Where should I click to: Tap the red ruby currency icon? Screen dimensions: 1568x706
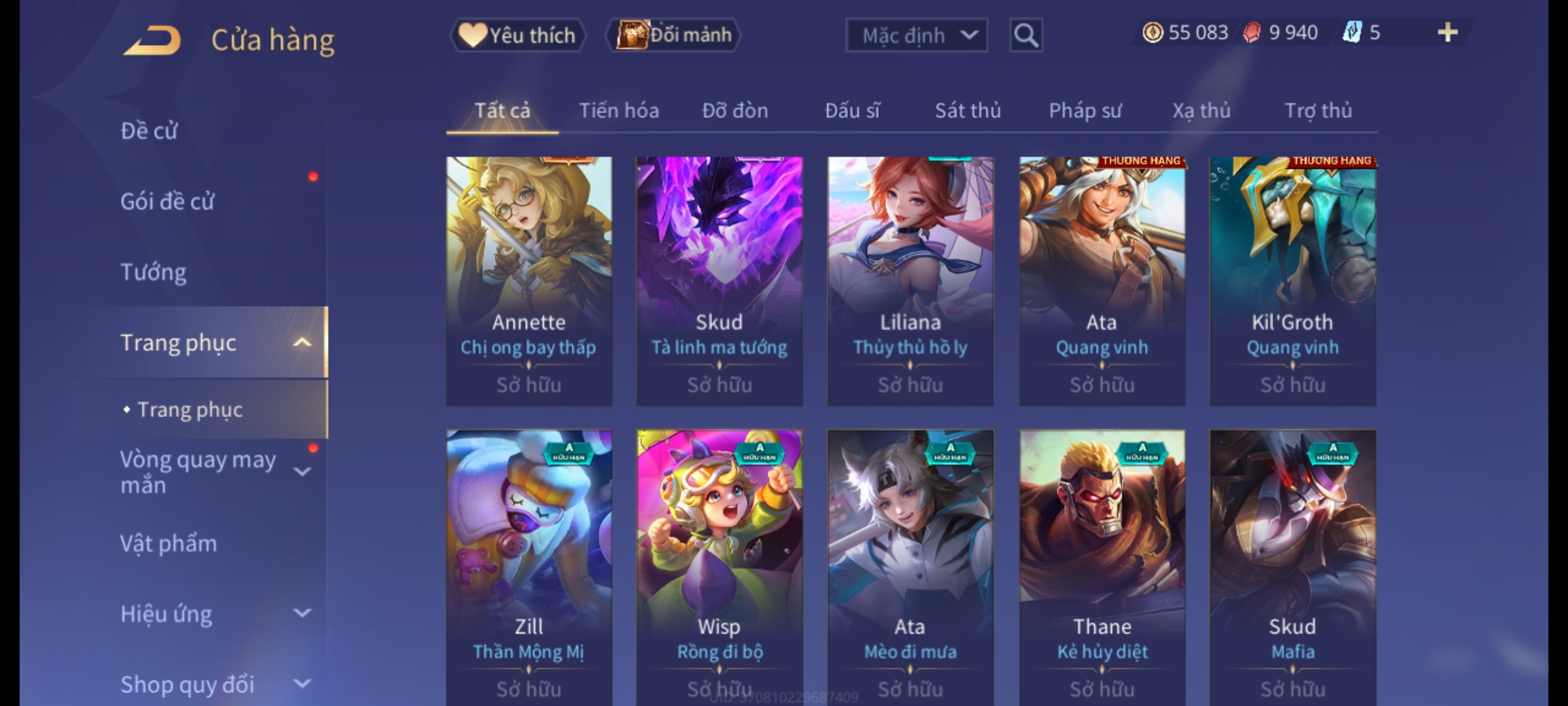1252,33
